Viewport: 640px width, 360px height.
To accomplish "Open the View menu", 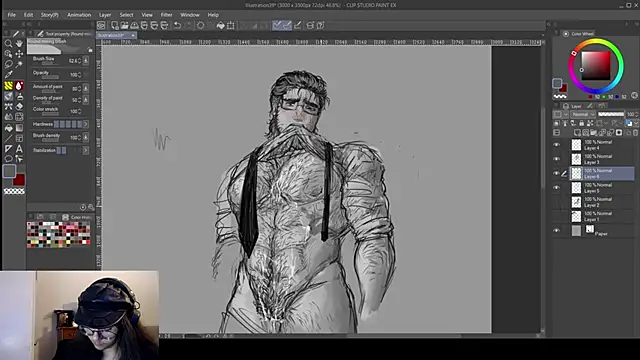I will [147, 15].
